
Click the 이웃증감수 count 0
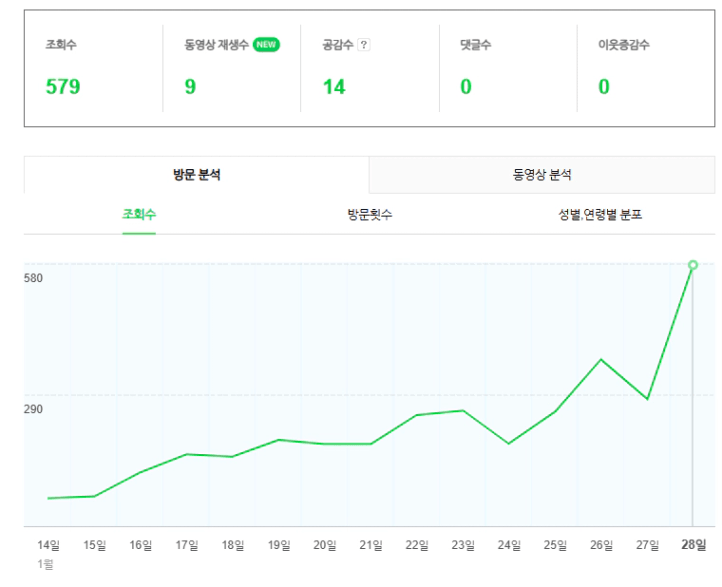pos(604,87)
